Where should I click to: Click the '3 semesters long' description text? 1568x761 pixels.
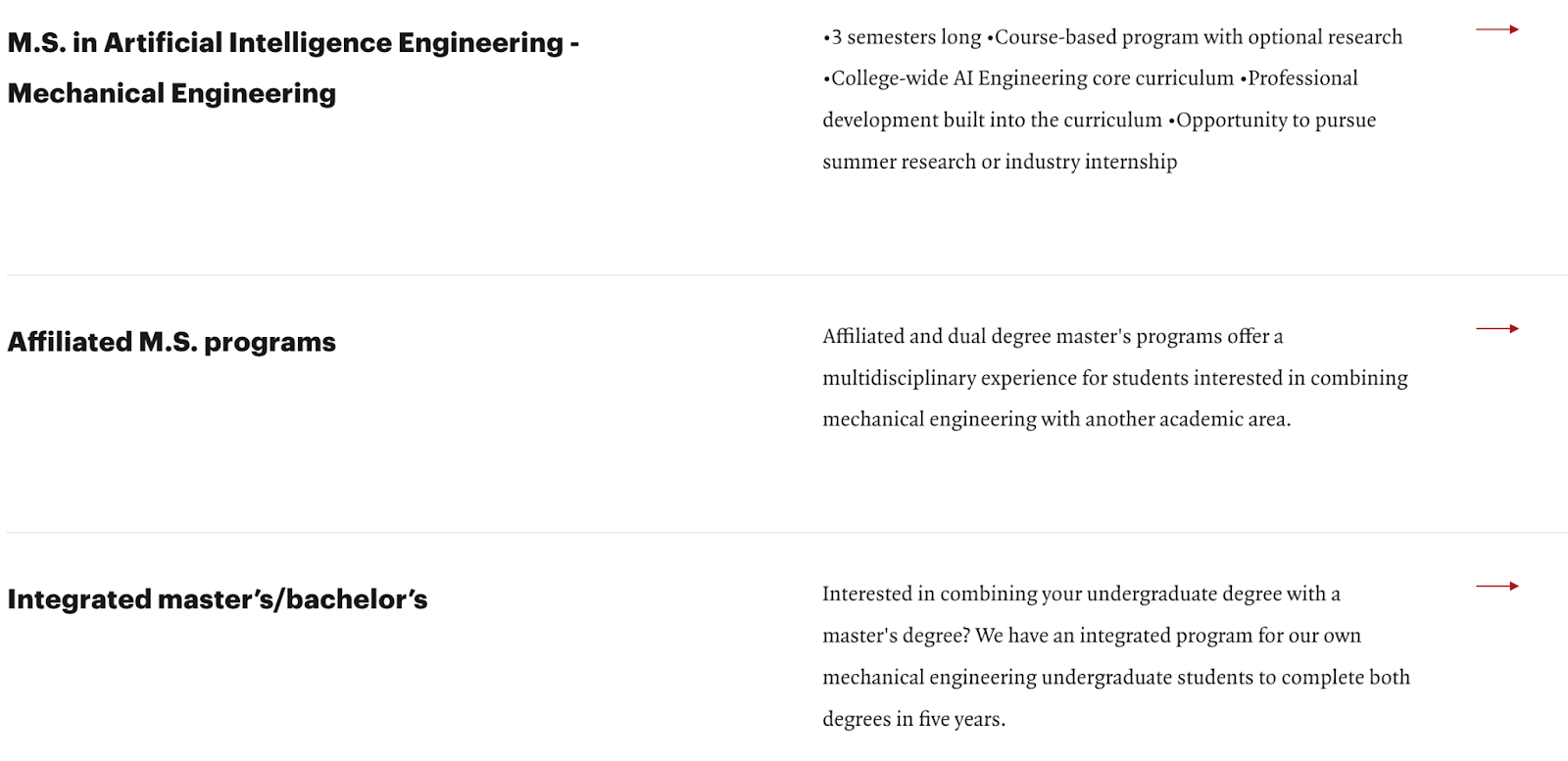(x=906, y=37)
